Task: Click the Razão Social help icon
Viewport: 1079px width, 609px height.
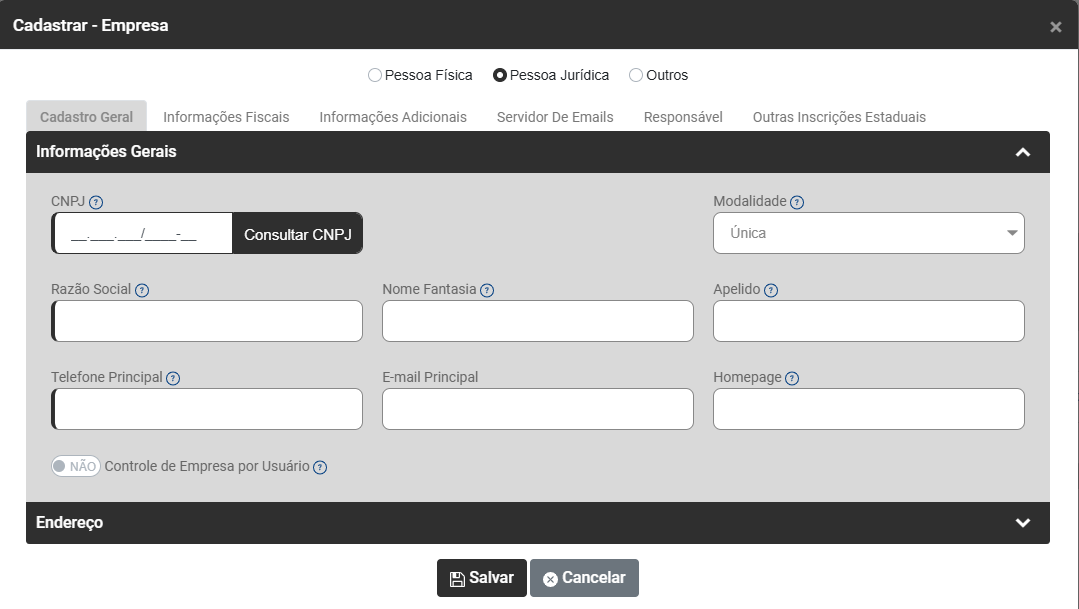Action: [142, 291]
